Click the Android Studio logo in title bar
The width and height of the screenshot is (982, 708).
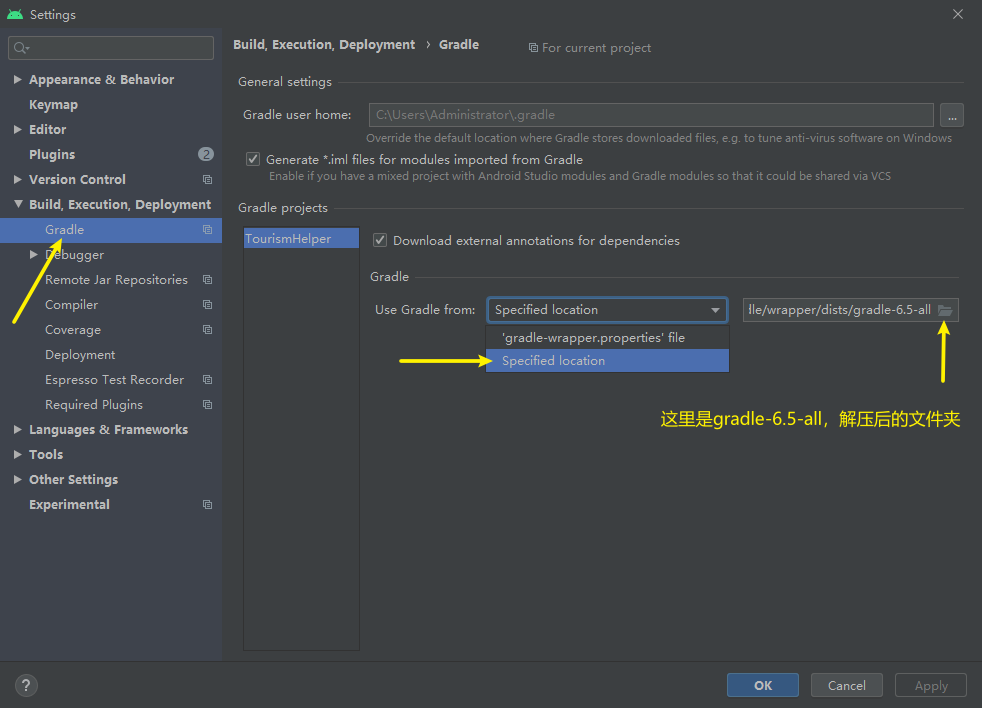[15, 14]
